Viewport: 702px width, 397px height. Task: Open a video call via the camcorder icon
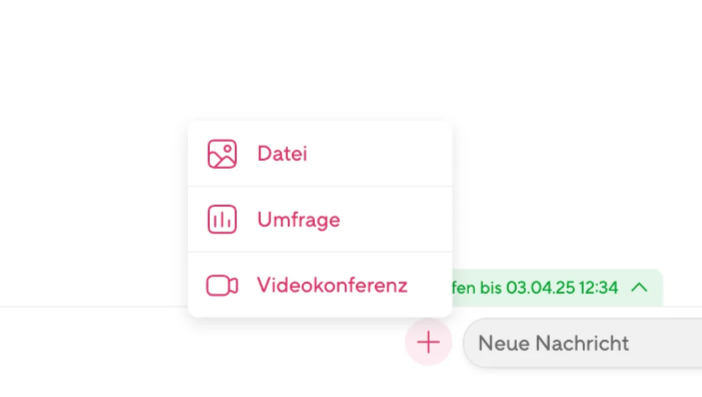tap(222, 285)
